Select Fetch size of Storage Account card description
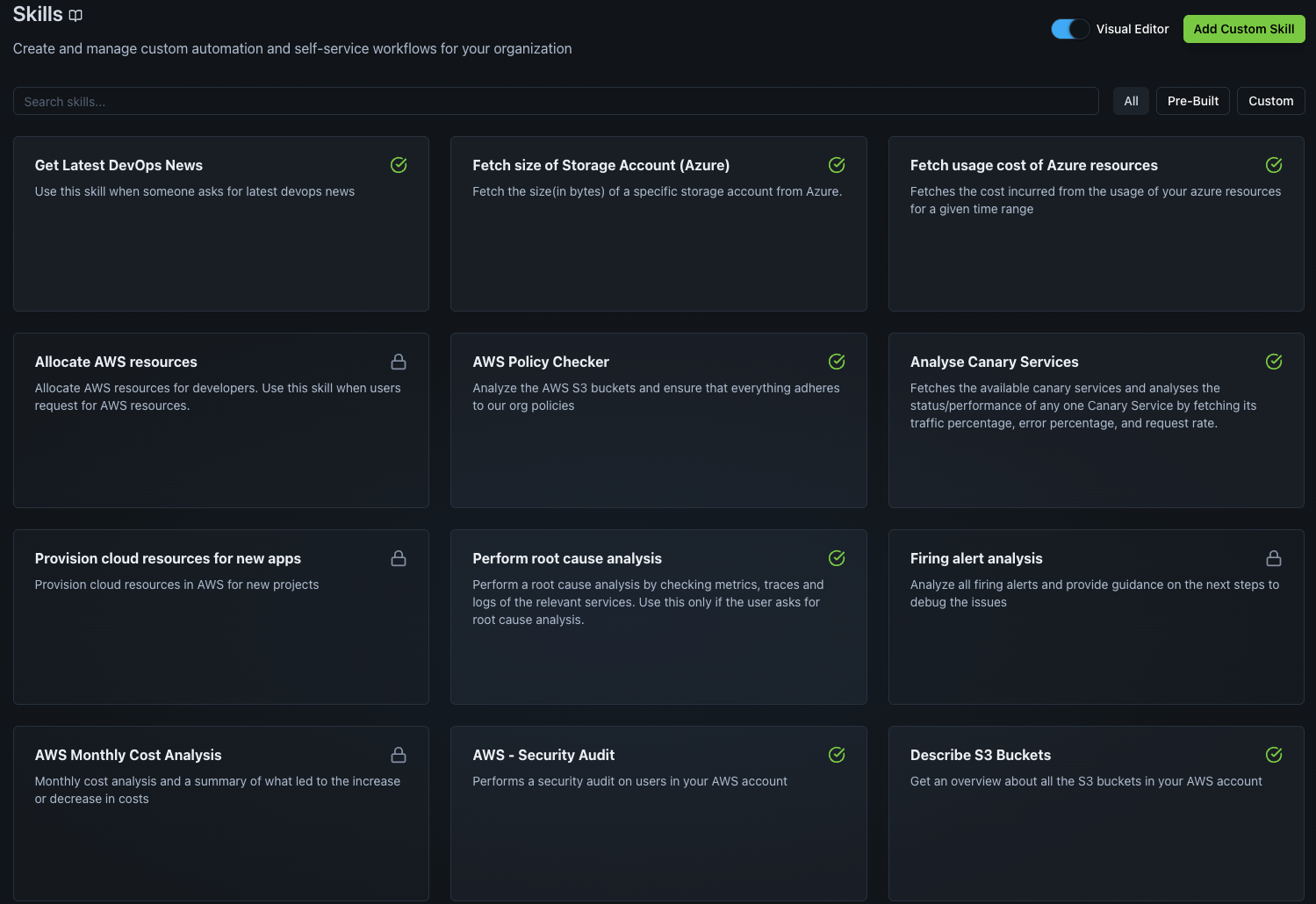This screenshot has height=904, width=1316. tap(657, 191)
